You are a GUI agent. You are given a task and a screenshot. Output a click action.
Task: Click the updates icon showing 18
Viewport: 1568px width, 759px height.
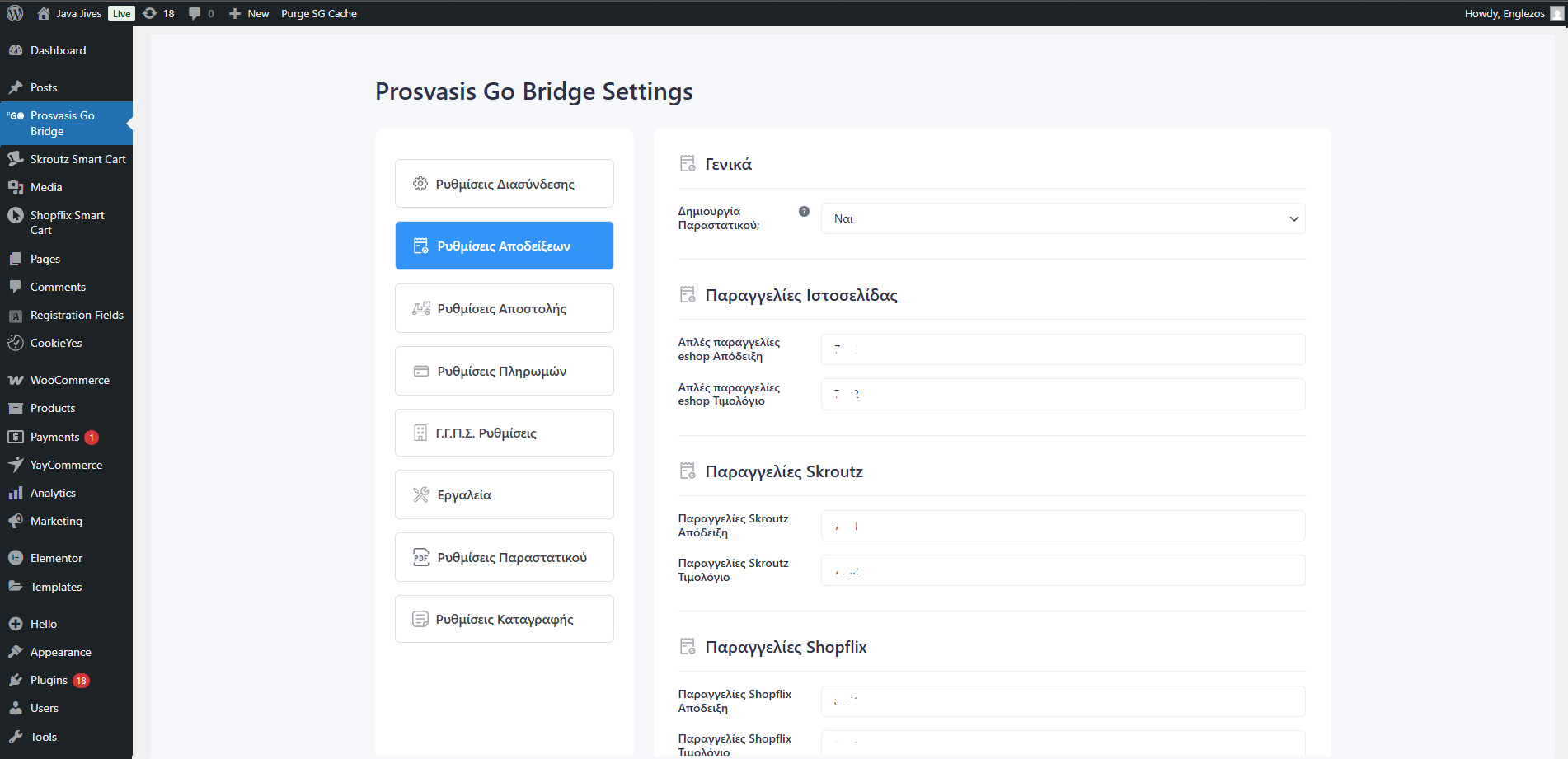click(x=150, y=13)
